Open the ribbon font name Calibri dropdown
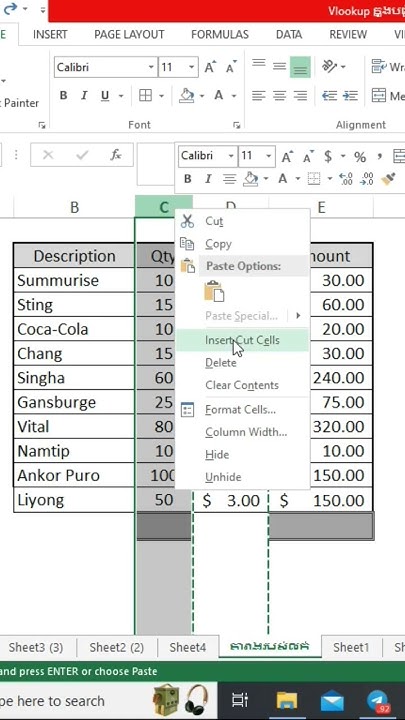This screenshot has width=405, height=720. [151, 68]
